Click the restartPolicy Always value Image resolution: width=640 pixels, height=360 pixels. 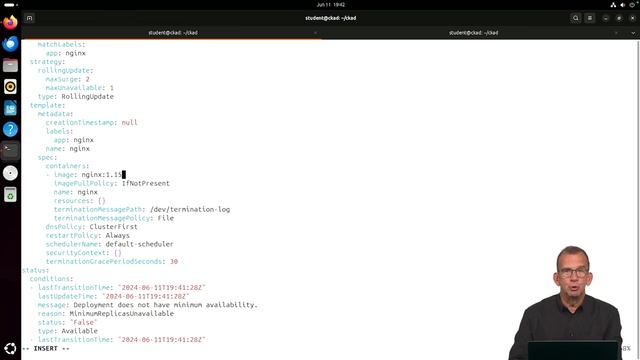coord(117,236)
